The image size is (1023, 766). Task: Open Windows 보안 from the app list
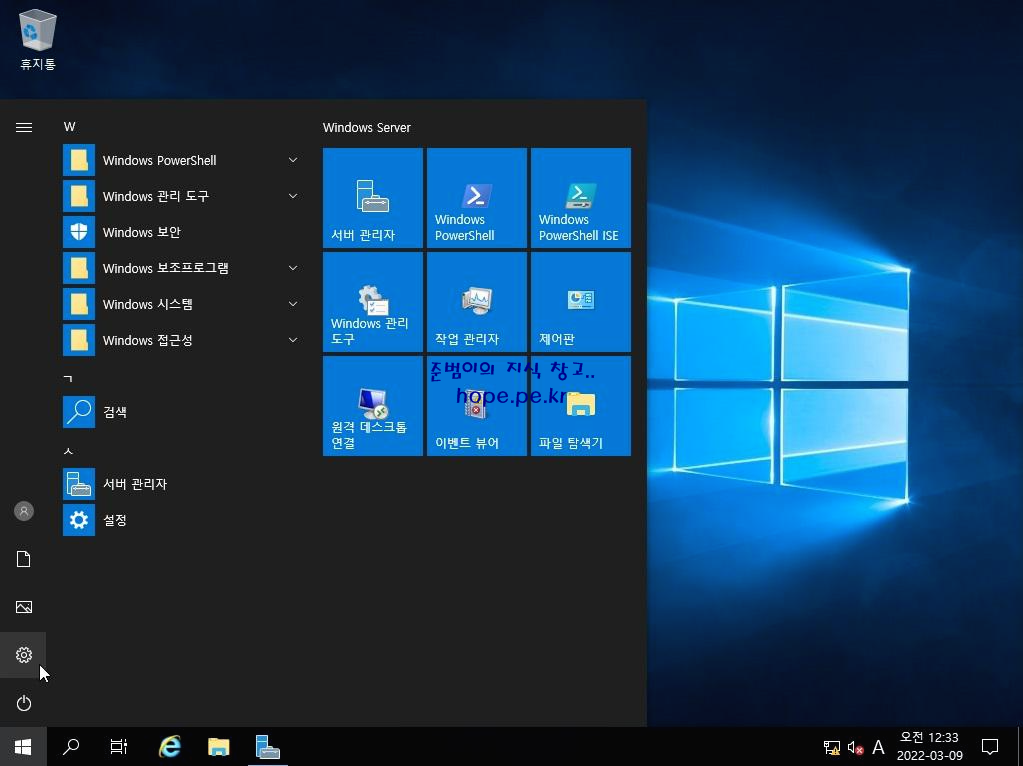181,232
